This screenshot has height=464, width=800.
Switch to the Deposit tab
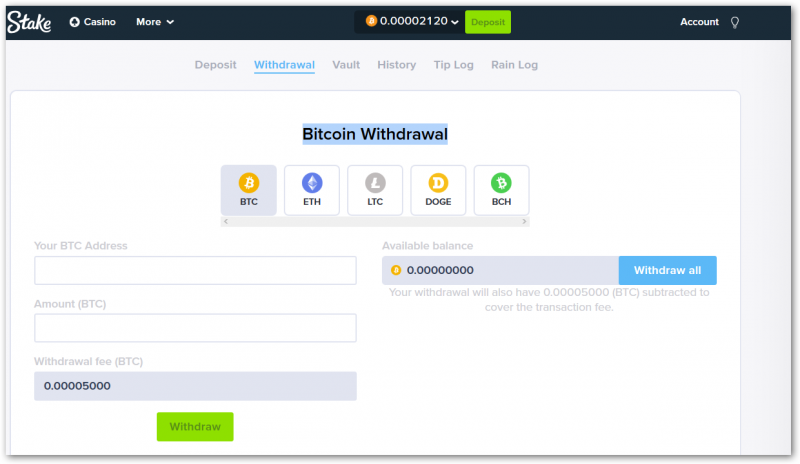pos(215,65)
